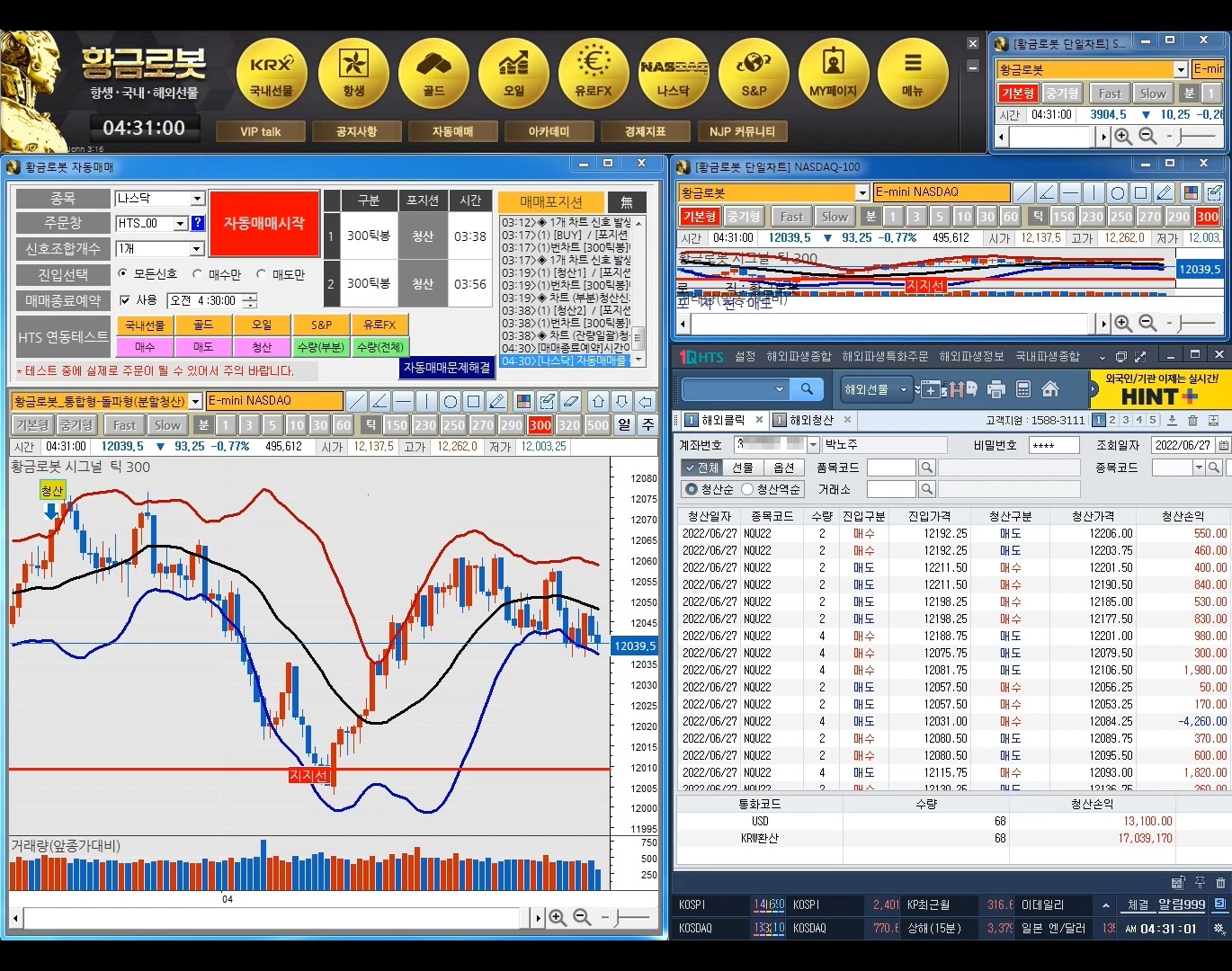
Task: Select pencil tool in main chart toolbar
Action: point(496,401)
